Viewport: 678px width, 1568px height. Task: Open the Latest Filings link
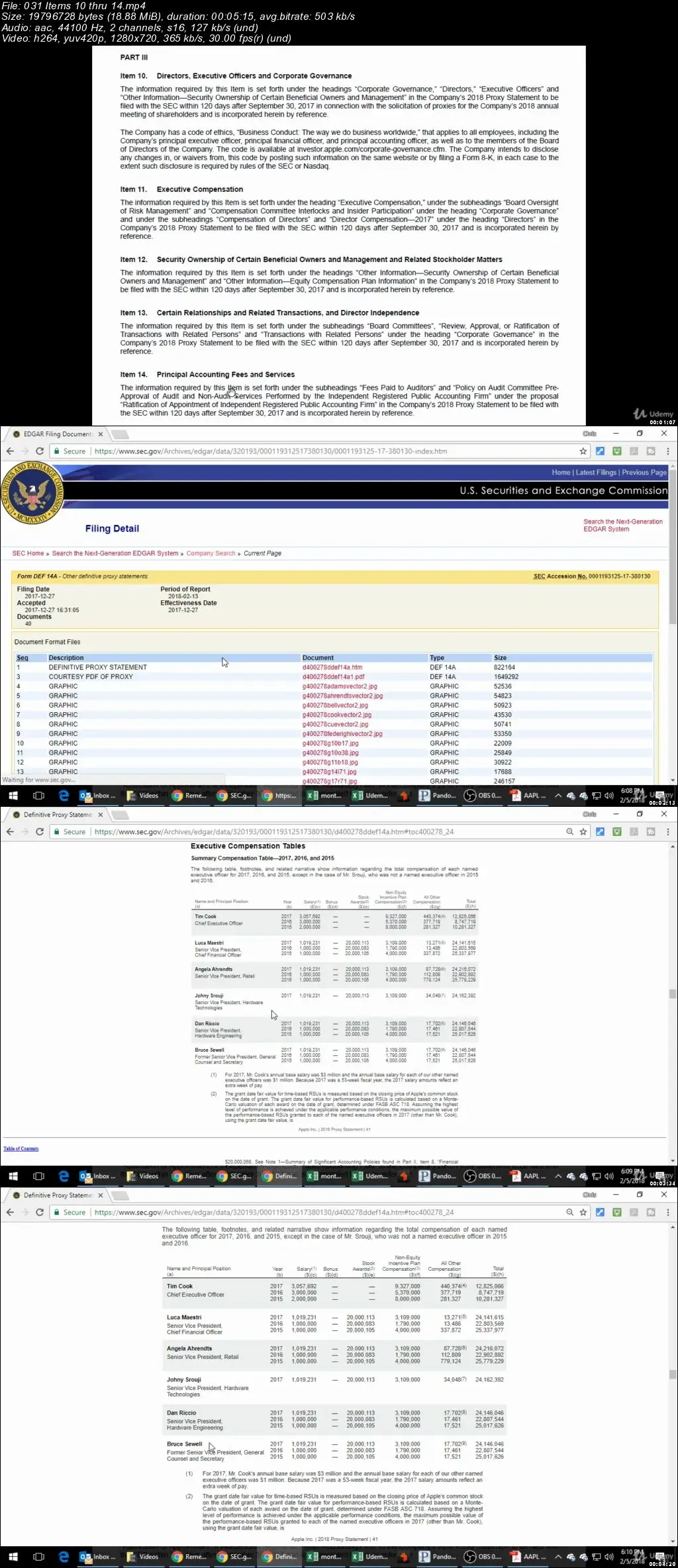[x=596, y=473]
